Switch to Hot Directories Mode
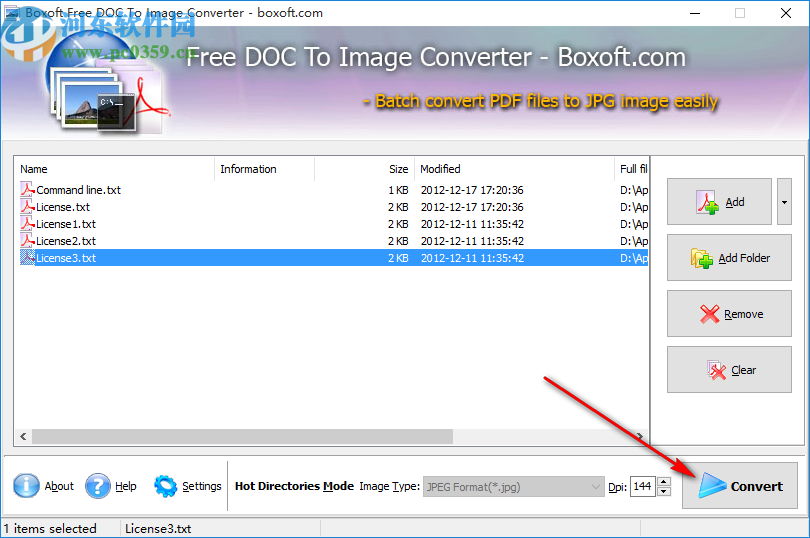Viewport: 810px width, 538px height. coord(294,486)
